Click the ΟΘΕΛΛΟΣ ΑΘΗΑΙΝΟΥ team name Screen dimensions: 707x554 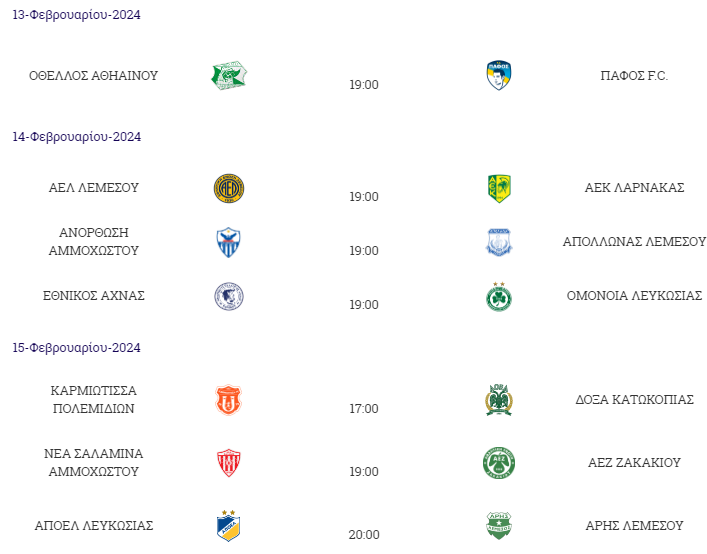click(94, 76)
